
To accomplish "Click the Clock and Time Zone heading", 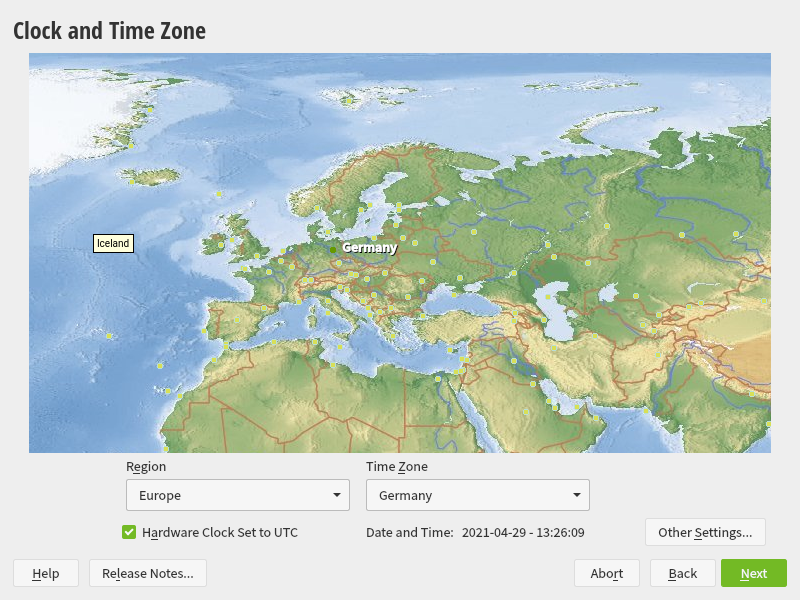I will tap(109, 31).
